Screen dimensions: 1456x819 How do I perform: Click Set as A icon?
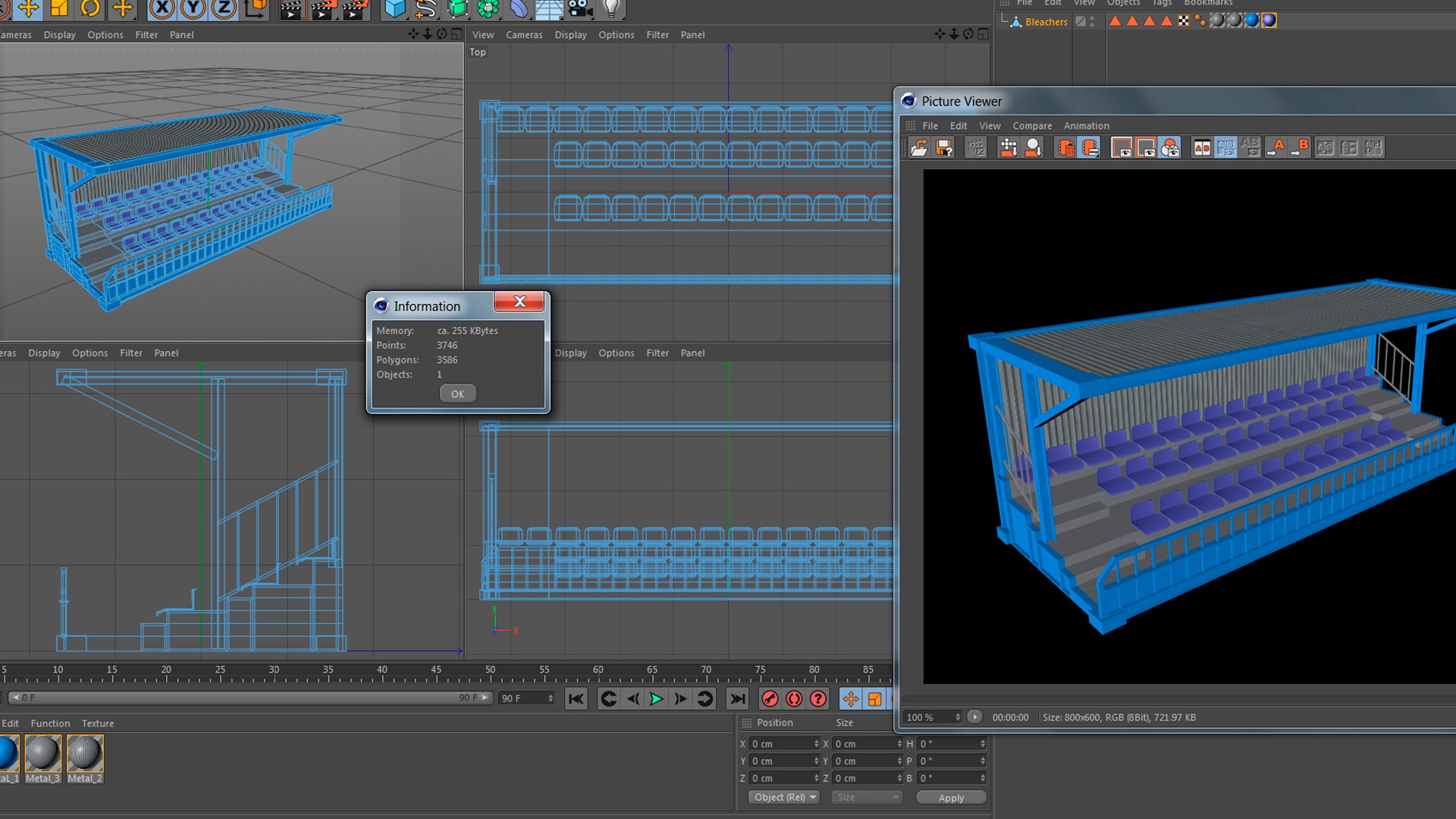[x=1276, y=148]
